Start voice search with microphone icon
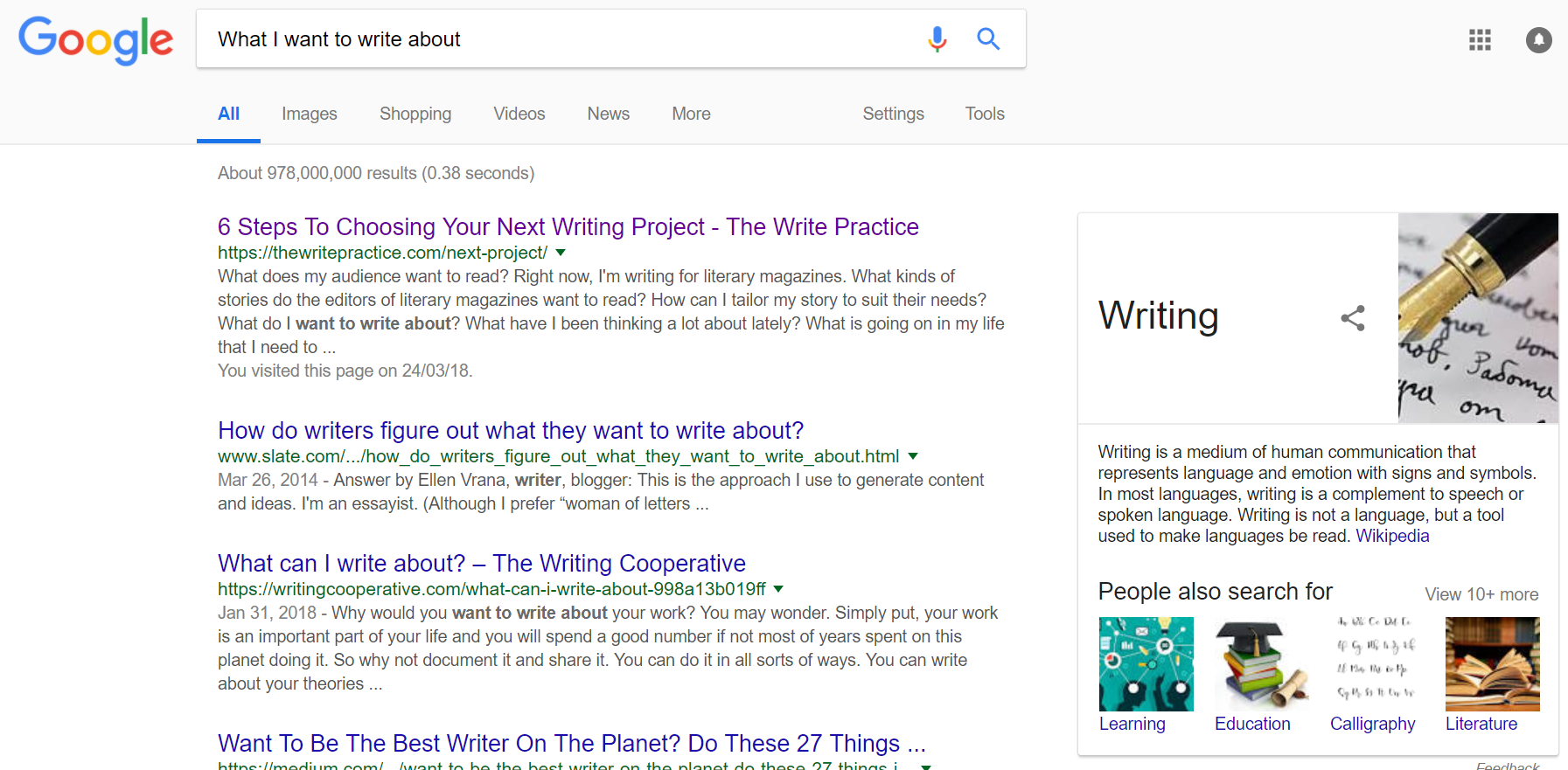This screenshot has width=1568, height=770. 937,38
